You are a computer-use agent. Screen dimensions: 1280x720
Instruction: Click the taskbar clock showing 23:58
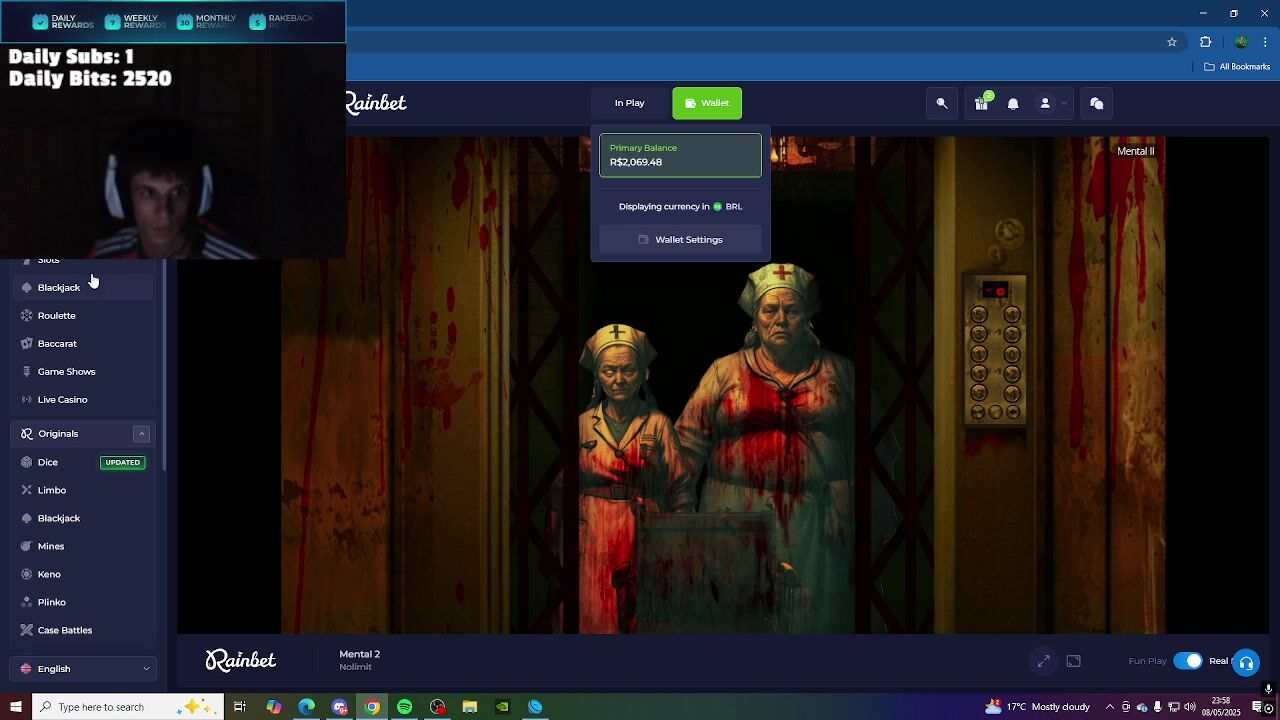click(x=1221, y=707)
